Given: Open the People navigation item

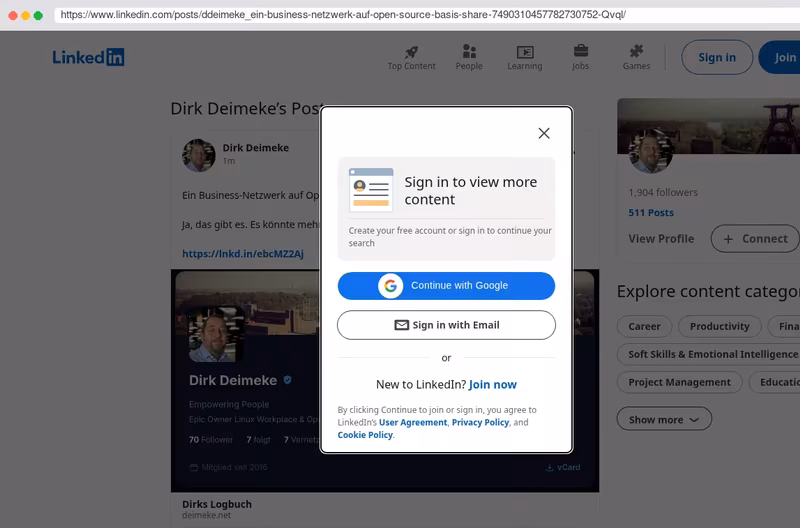Looking at the screenshot, I should click(x=469, y=58).
